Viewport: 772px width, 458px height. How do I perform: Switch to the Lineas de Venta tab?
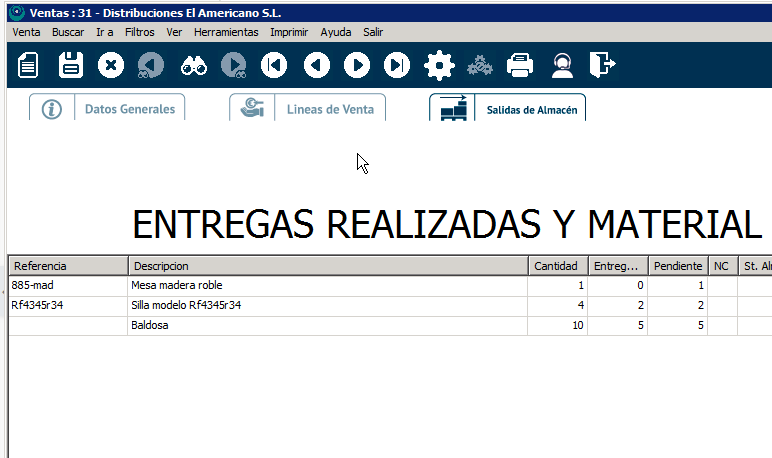pos(308,109)
